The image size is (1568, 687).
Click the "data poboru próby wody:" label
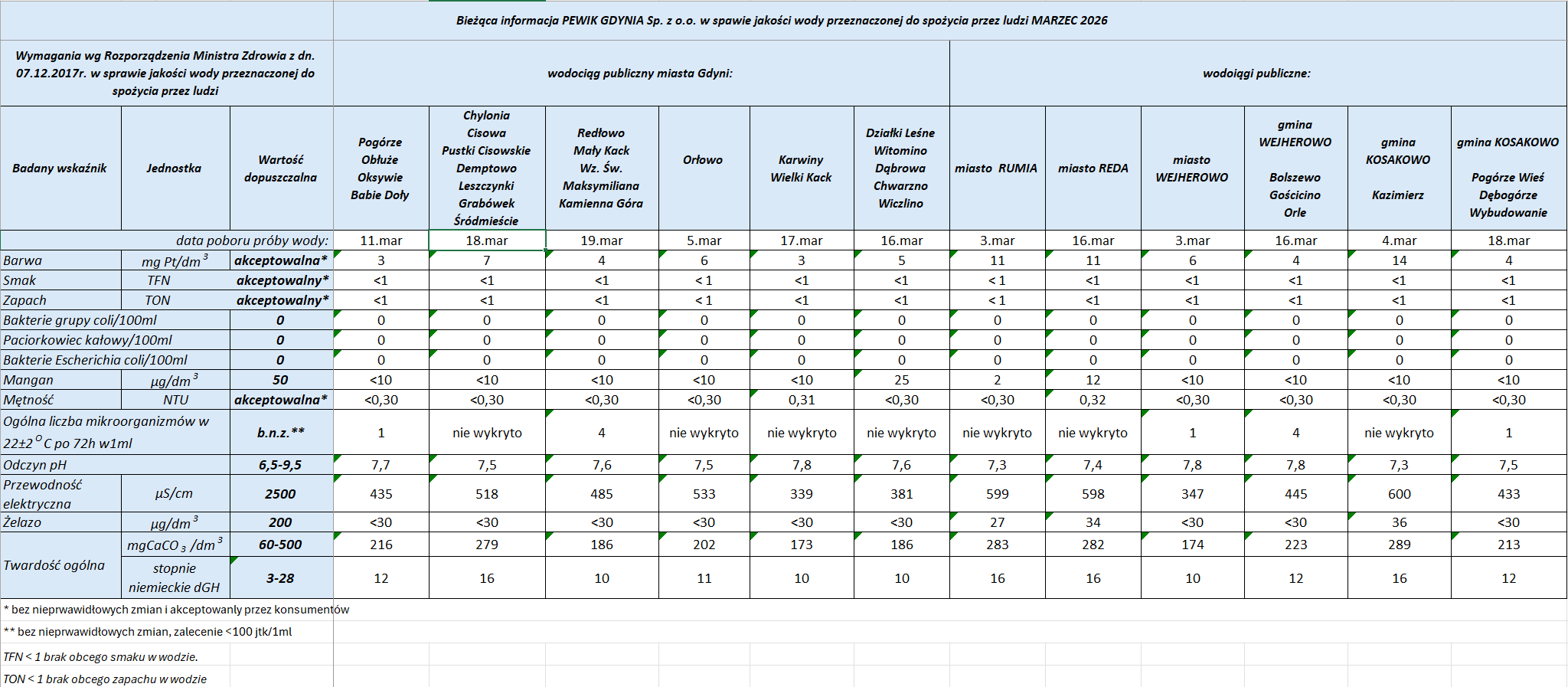pos(251,240)
